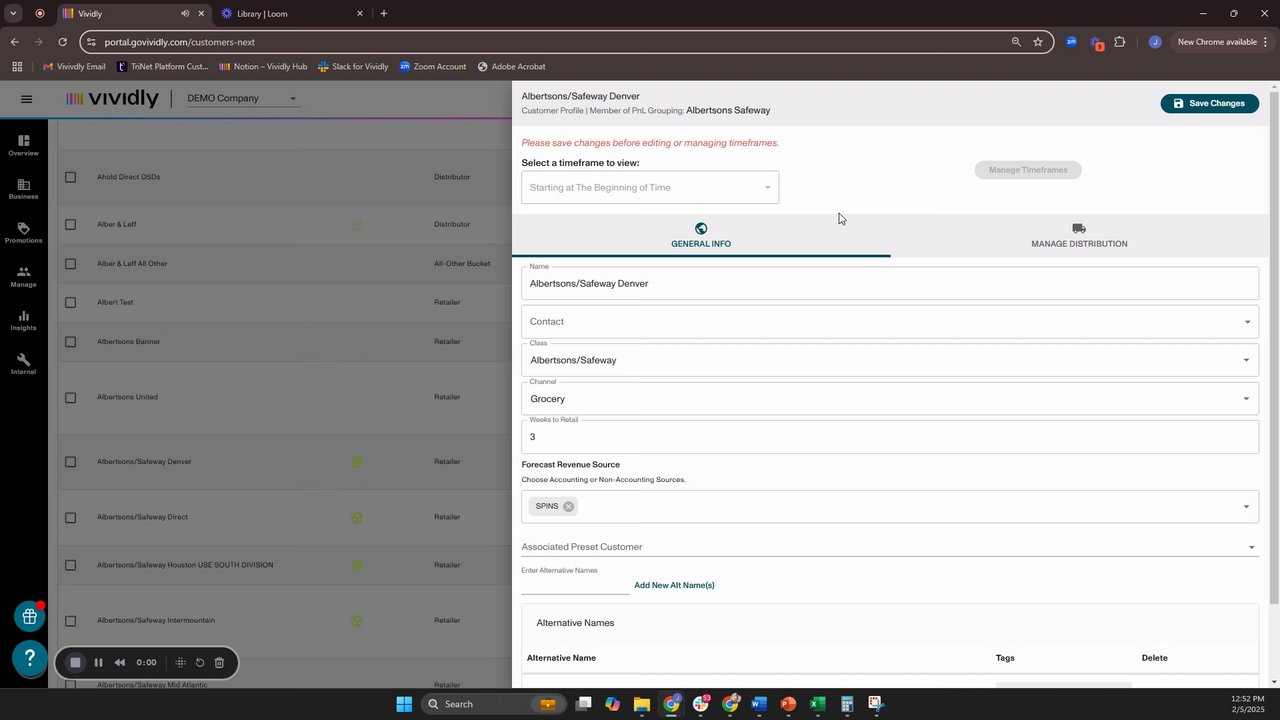Switch to the General Info tab
Screen dimensions: 1280x720
pyautogui.click(x=701, y=236)
